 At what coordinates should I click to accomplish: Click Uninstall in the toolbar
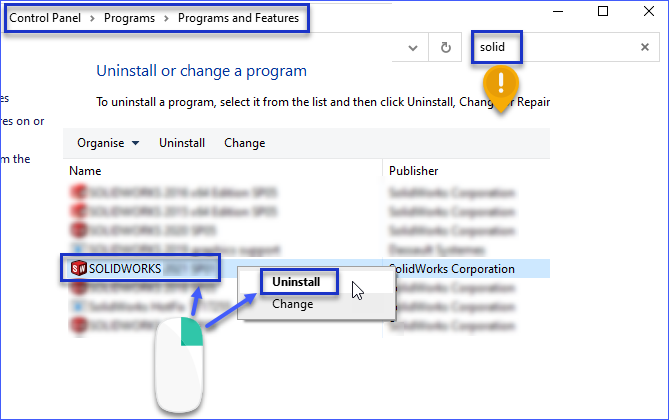(182, 143)
